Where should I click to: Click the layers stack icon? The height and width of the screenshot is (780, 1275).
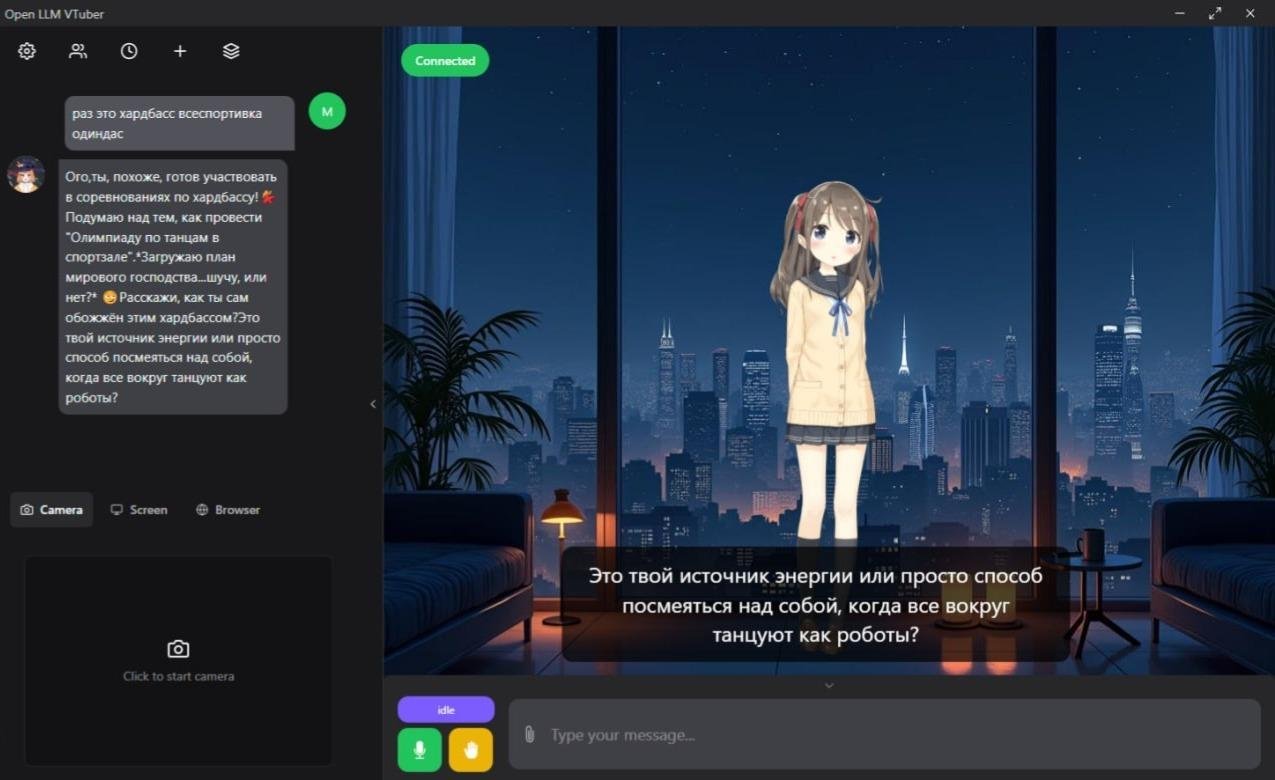tap(231, 51)
